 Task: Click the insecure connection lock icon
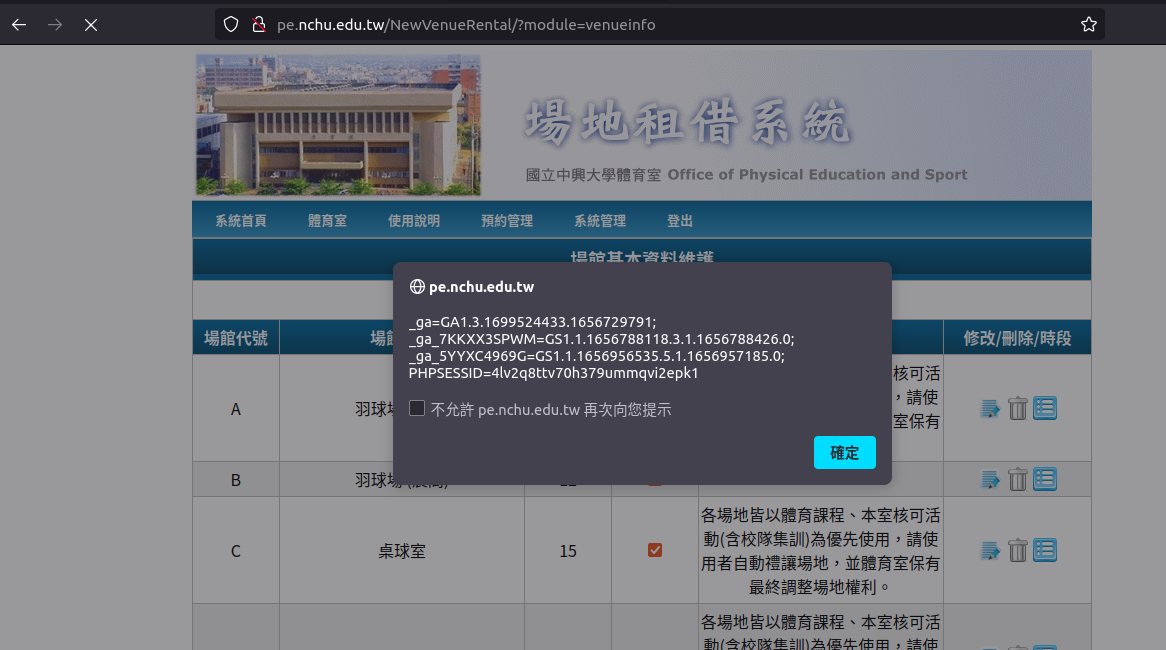click(258, 25)
